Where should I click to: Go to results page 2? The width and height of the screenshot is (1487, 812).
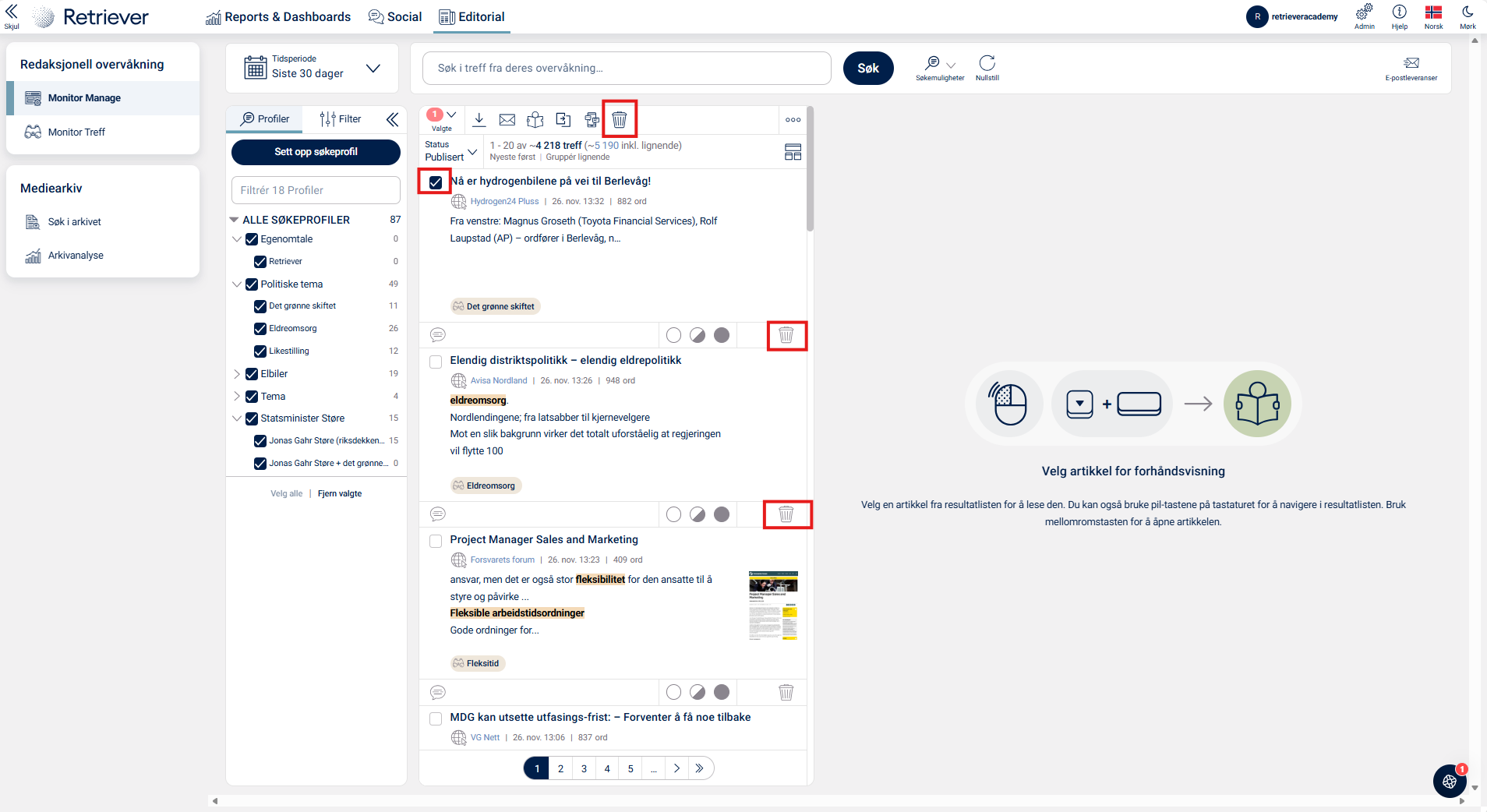click(560, 768)
